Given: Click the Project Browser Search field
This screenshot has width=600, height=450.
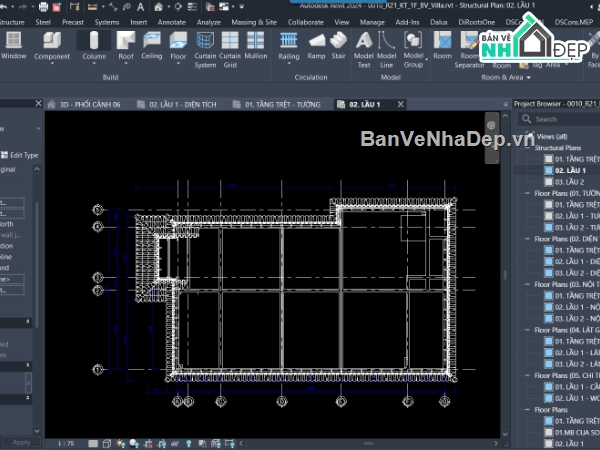Looking at the screenshot, I should (x=559, y=119).
